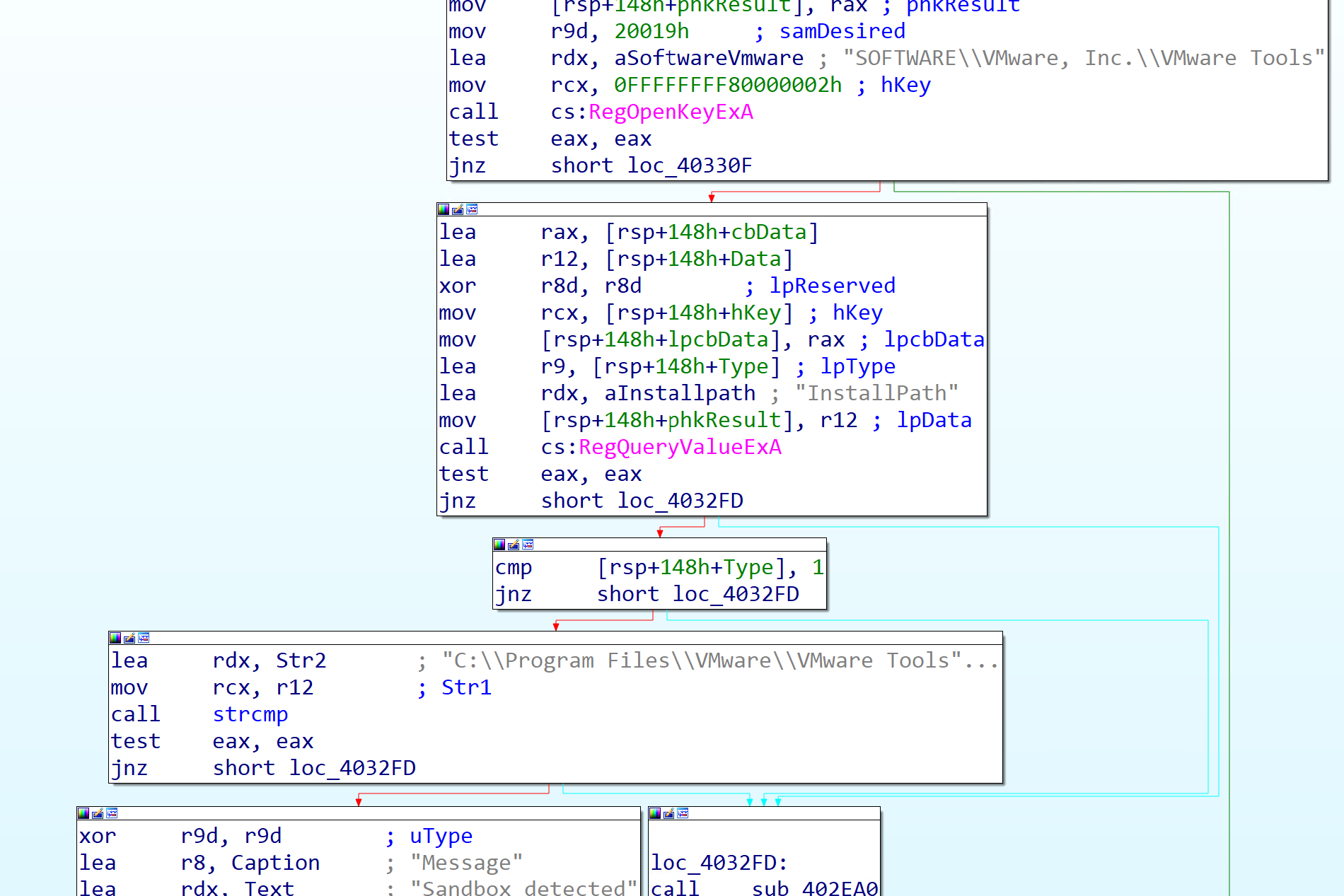Click loc_4032FD target in RegQueryValueExA node
The width and height of the screenshot is (1344, 896).
coord(680,501)
